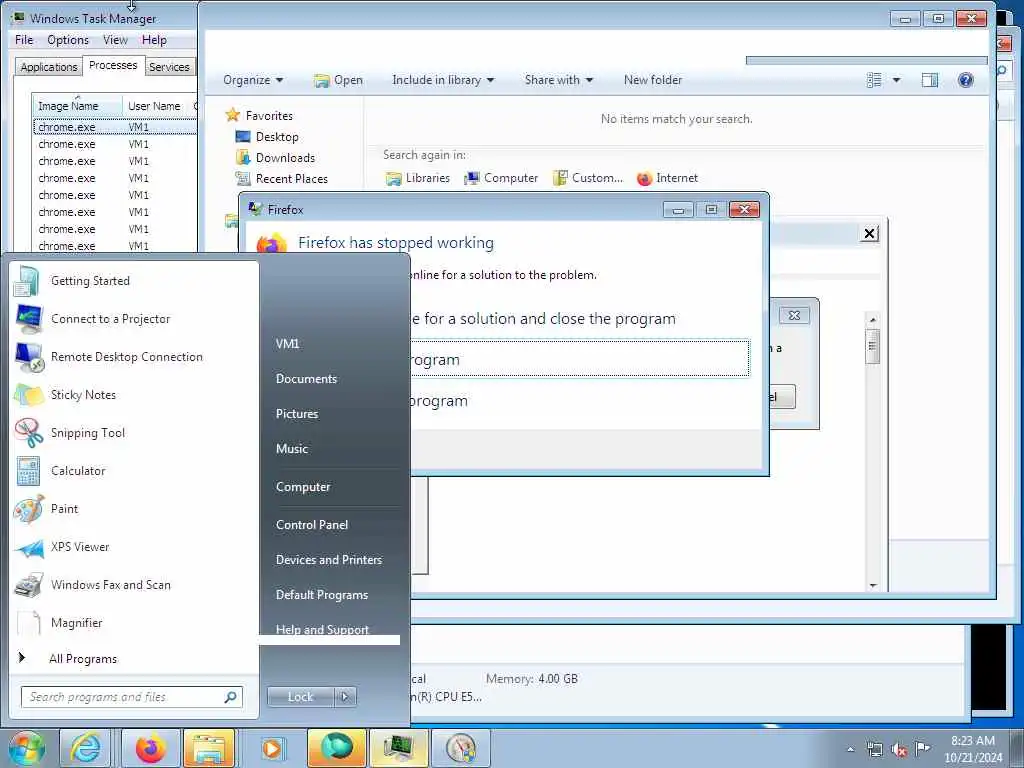Search again in Custom location

[x=588, y=178]
